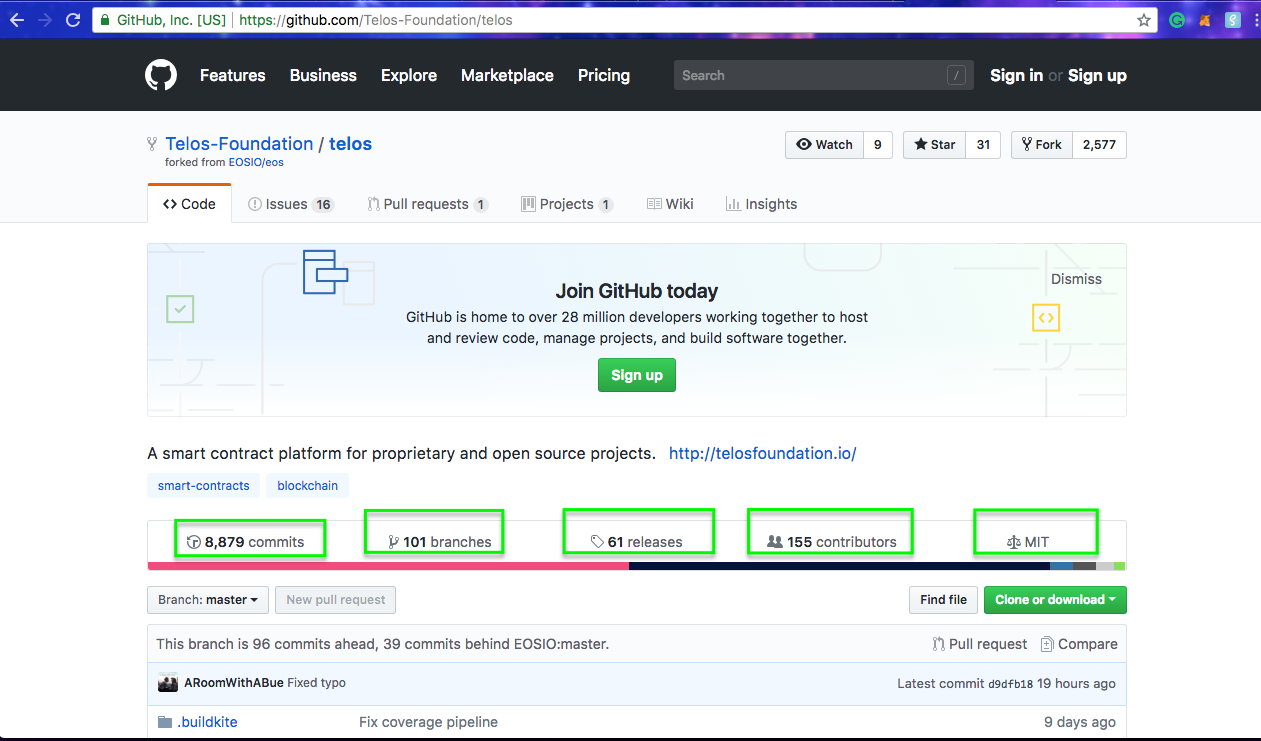View the 8,879 commits
1261x741 pixels.
point(246,542)
